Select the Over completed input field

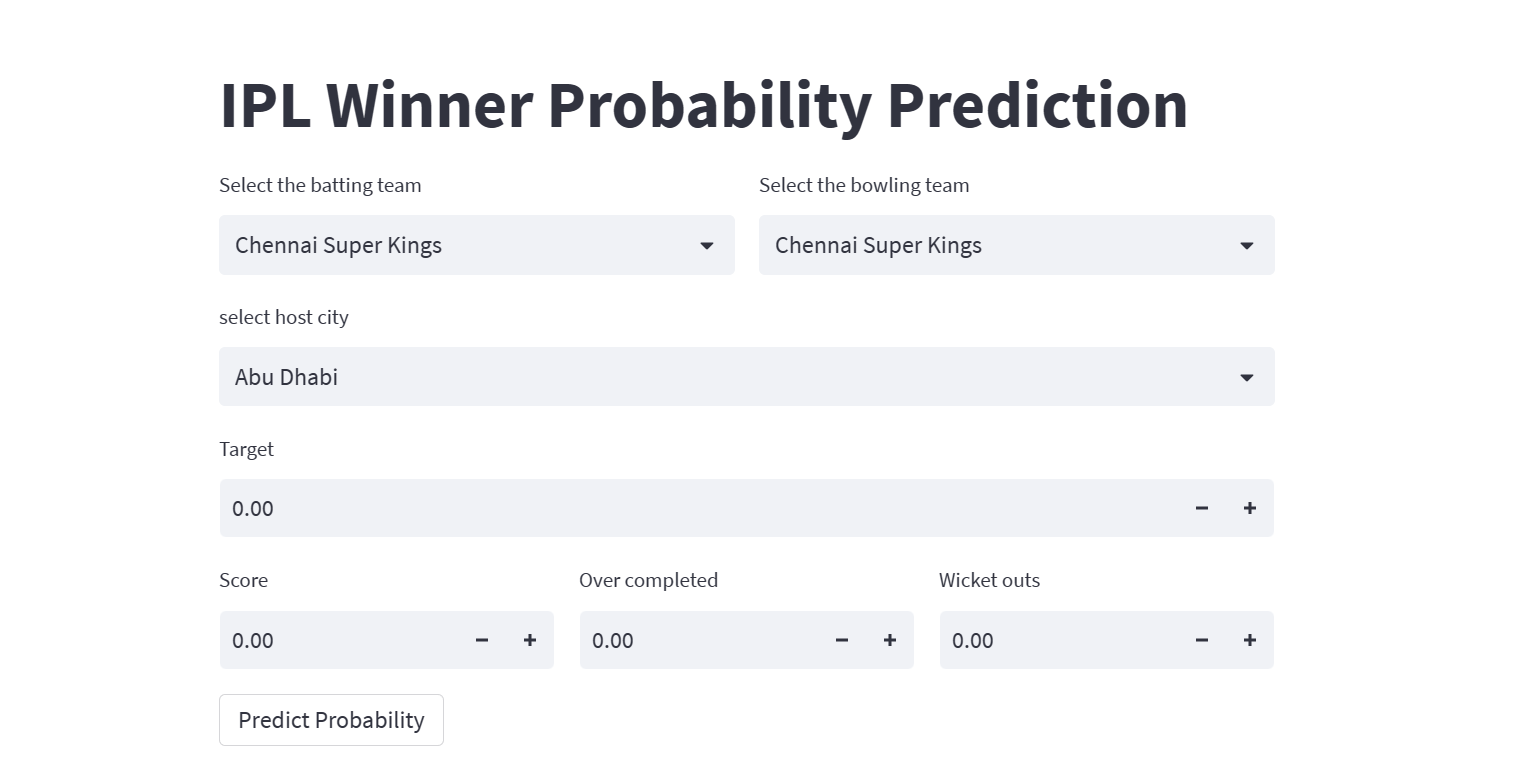[700, 640]
